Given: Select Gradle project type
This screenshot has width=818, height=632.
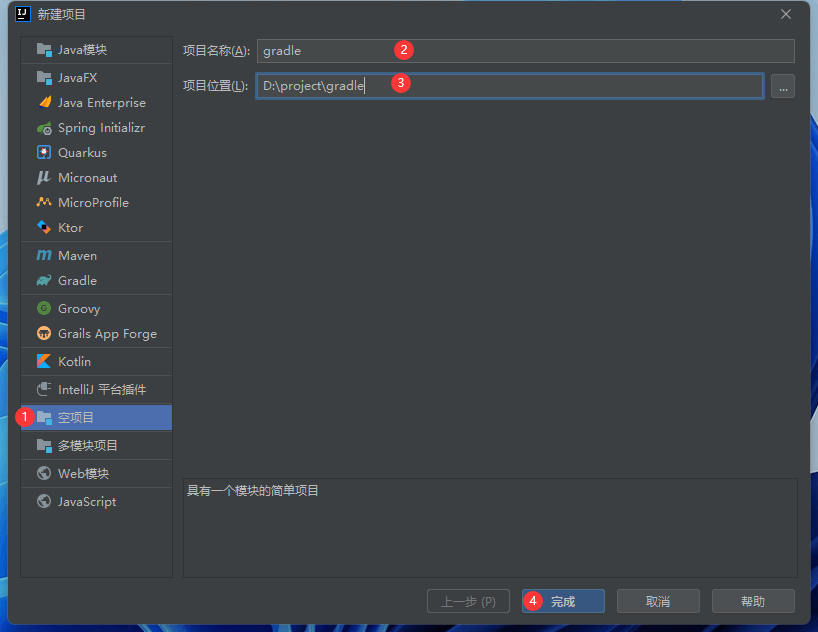Looking at the screenshot, I should [97, 281].
